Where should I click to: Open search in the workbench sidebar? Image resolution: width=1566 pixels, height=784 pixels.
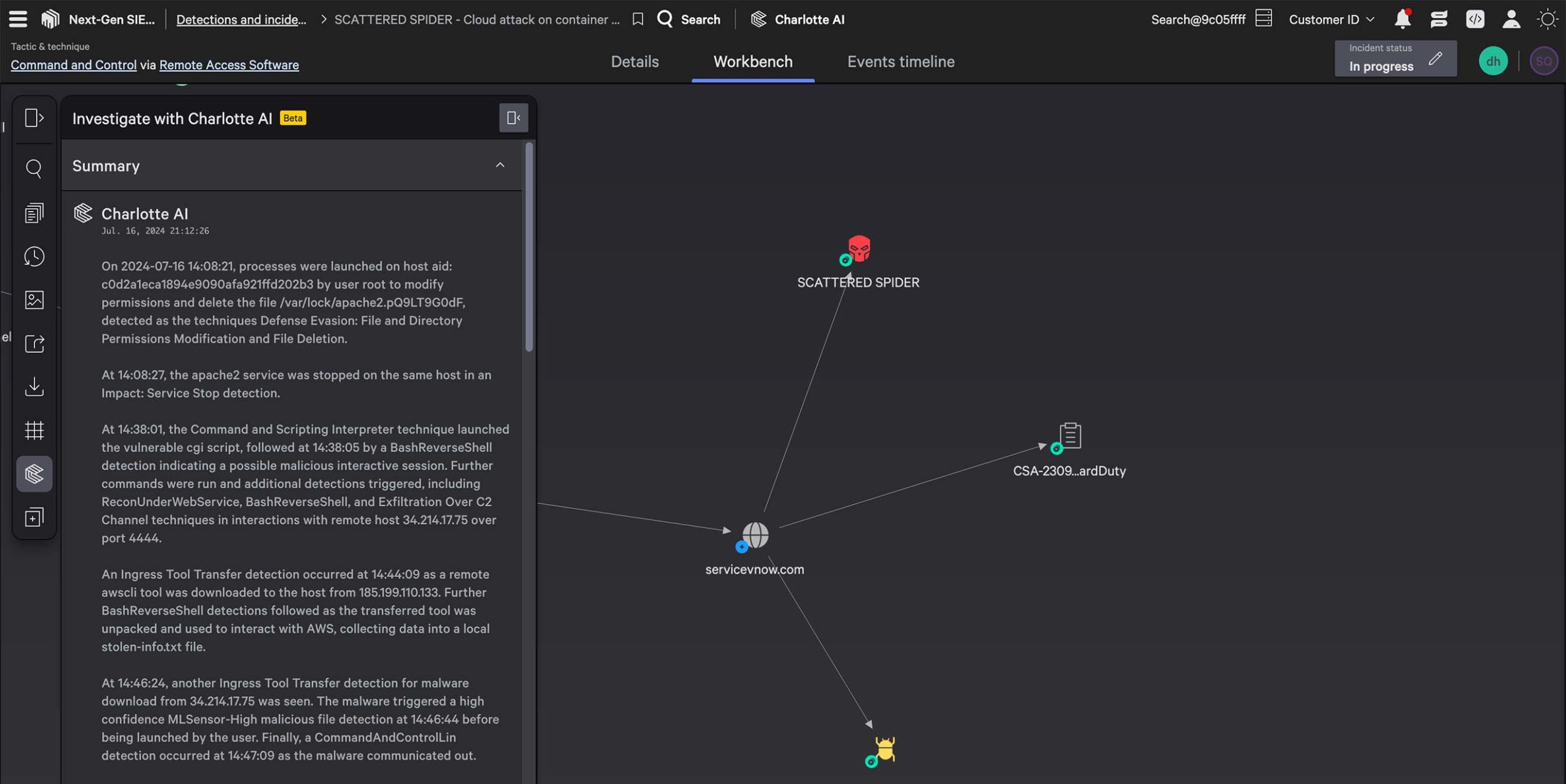(34, 168)
